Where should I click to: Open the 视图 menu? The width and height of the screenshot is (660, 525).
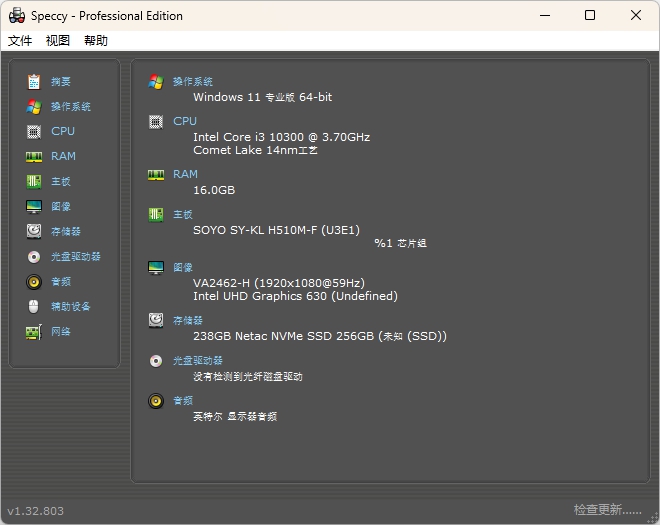pos(58,41)
